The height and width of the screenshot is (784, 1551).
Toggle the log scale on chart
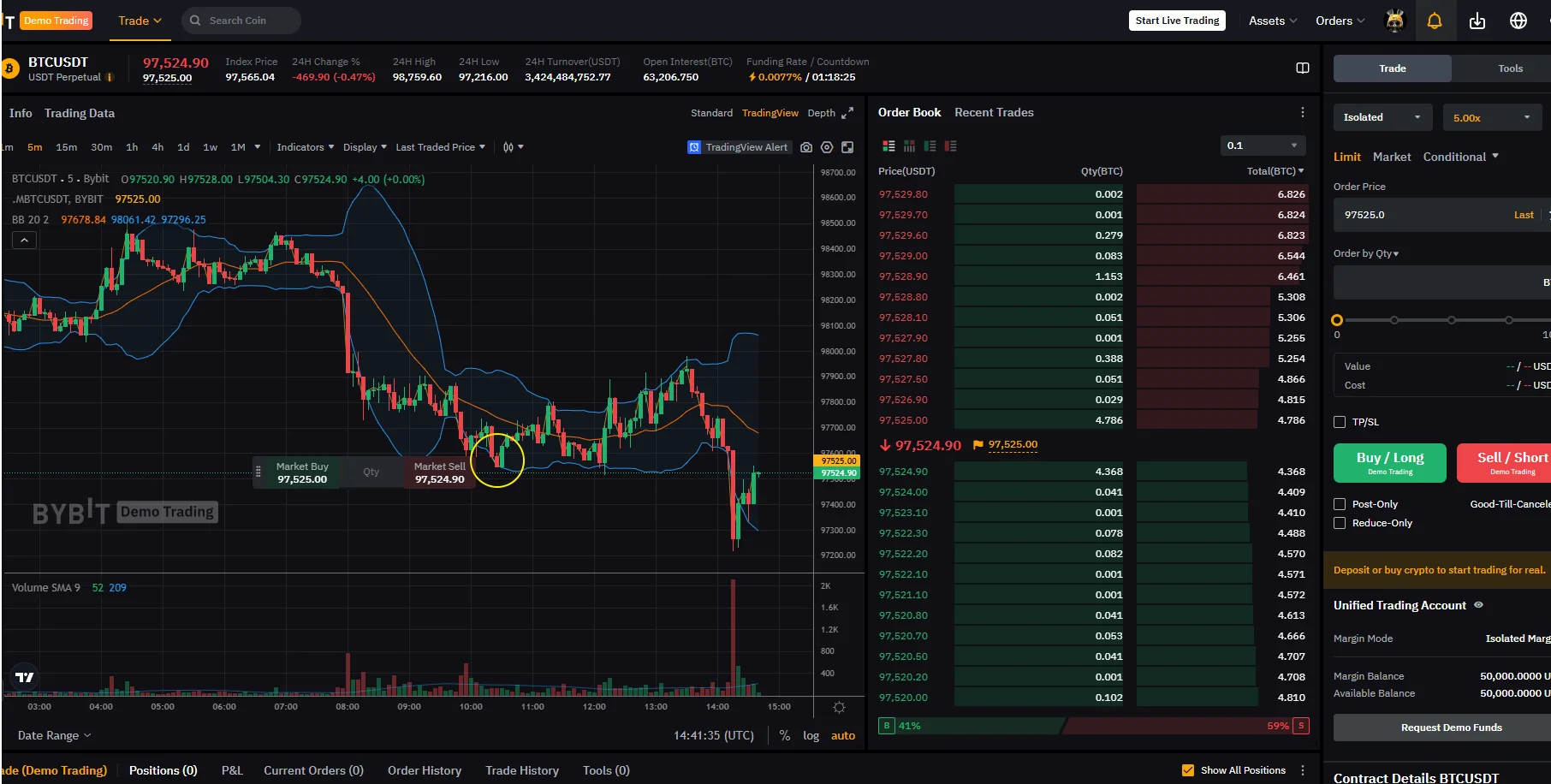point(811,735)
